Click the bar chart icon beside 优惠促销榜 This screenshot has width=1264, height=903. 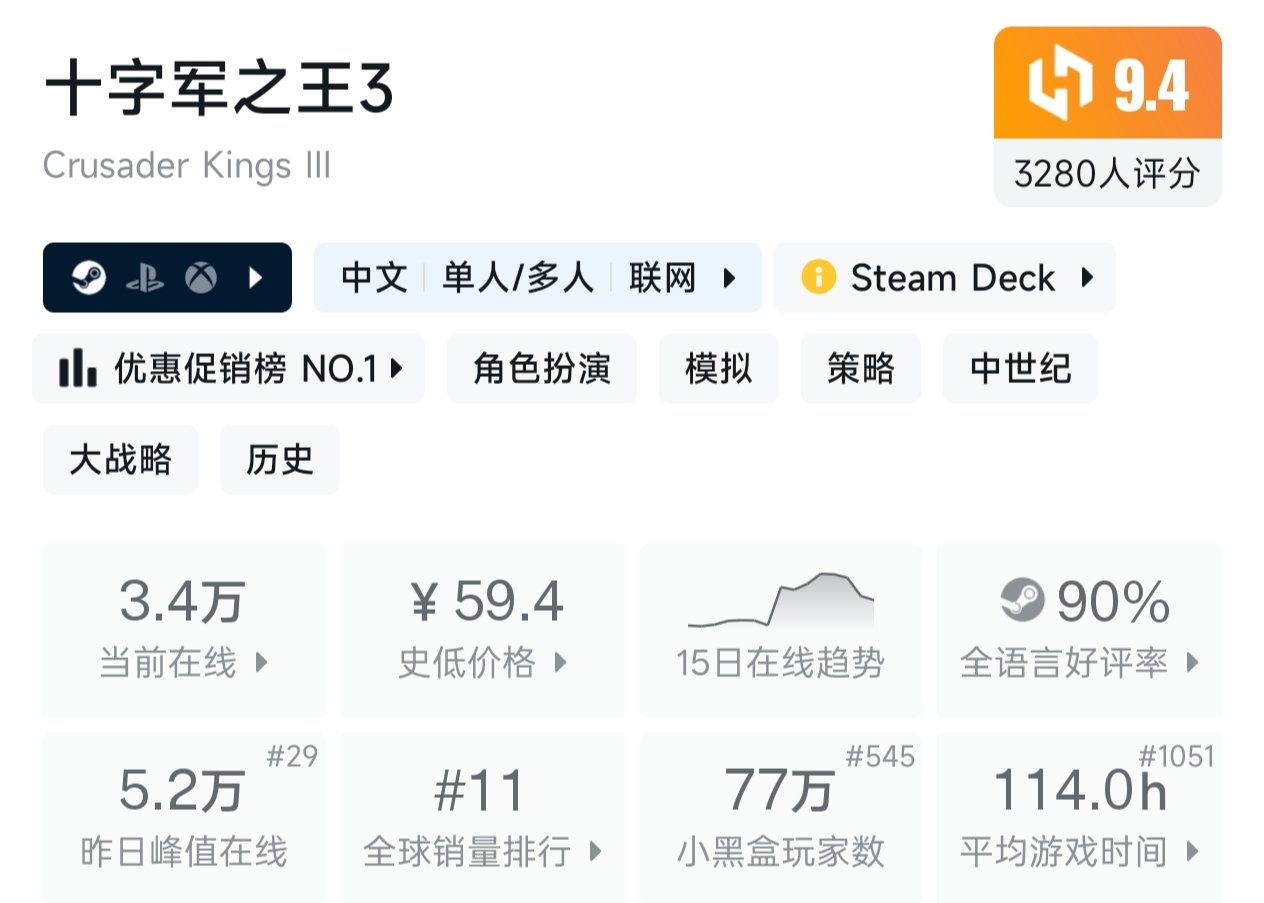78,369
